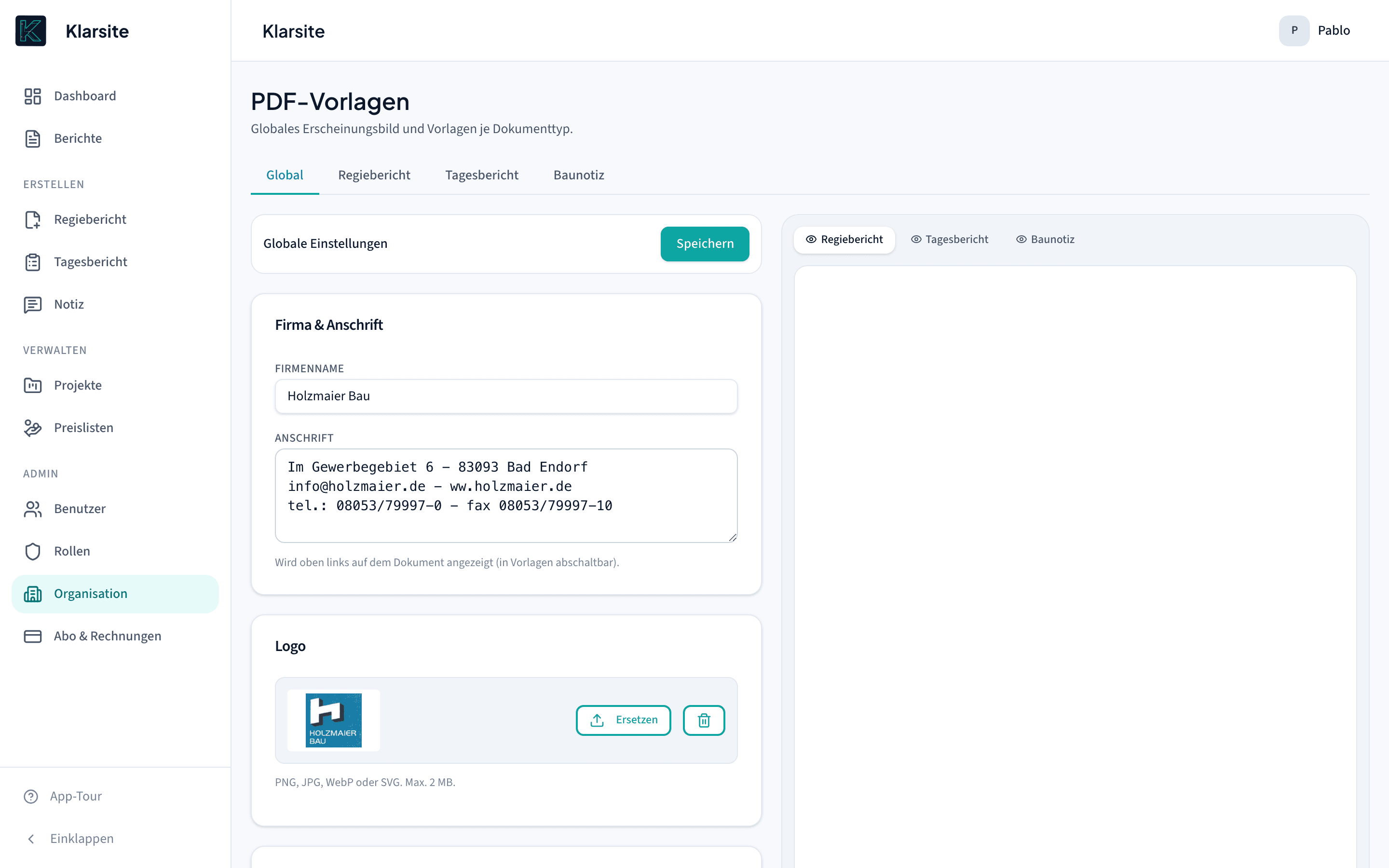Click the Berichte document icon
Screen dimensions: 1389x868
[x=33, y=138]
